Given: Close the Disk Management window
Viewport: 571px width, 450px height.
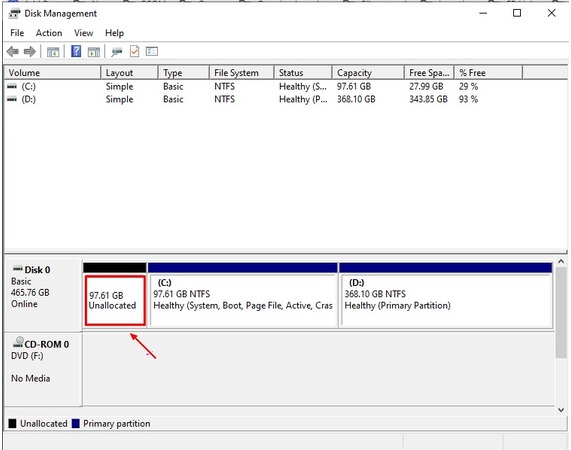Looking at the screenshot, I should click(551, 13).
